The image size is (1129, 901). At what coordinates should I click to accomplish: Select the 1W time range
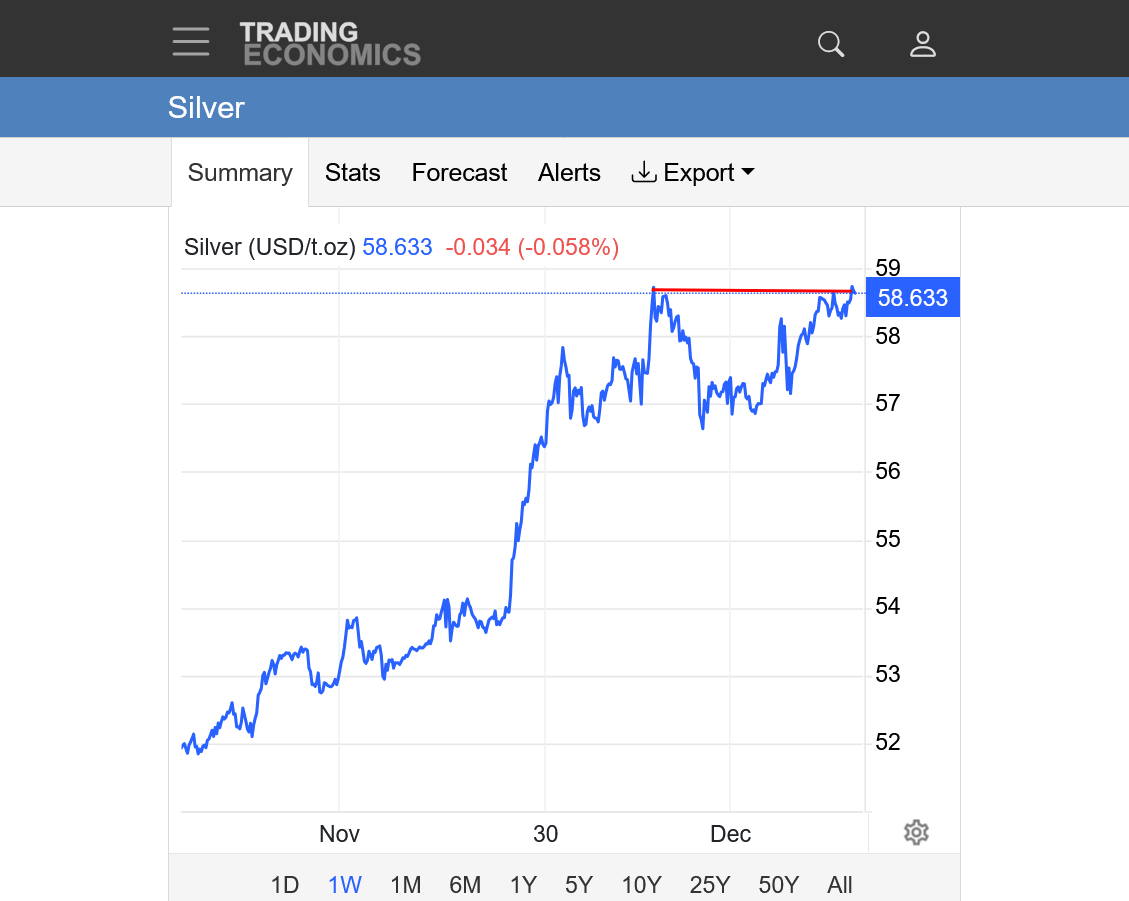[x=345, y=885]
